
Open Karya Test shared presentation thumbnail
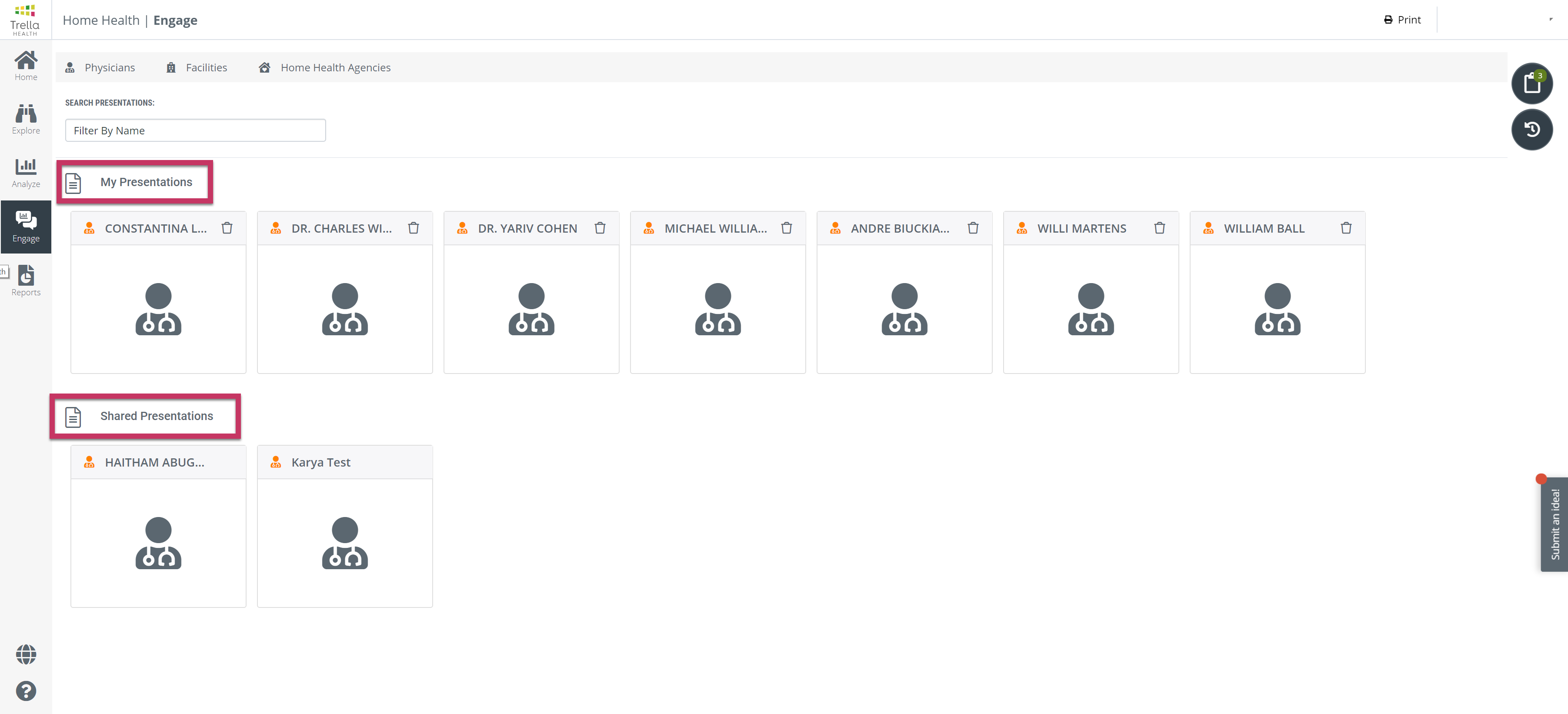[x=344, y=543]
